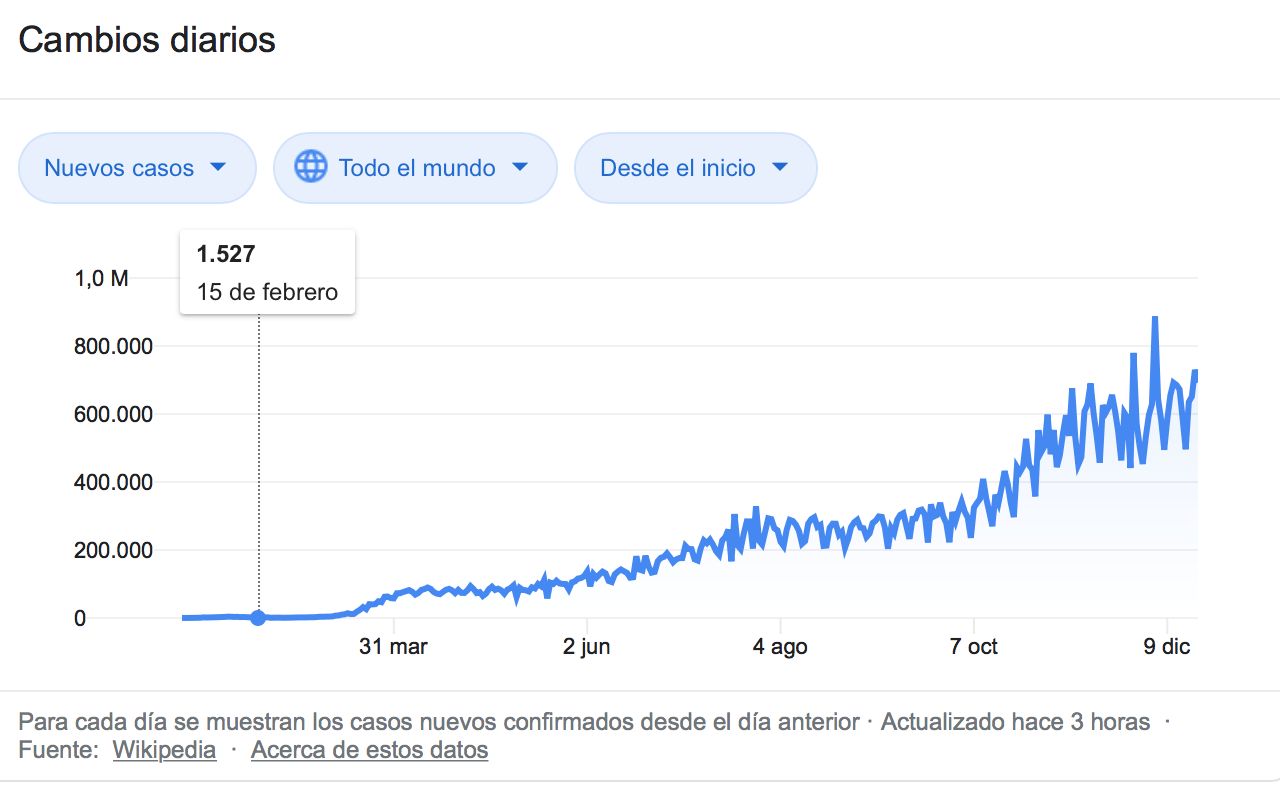Expand the Todo el mundo region selector
The width and height of the screenshot is (1280, 790).
(x=415, y=168)
